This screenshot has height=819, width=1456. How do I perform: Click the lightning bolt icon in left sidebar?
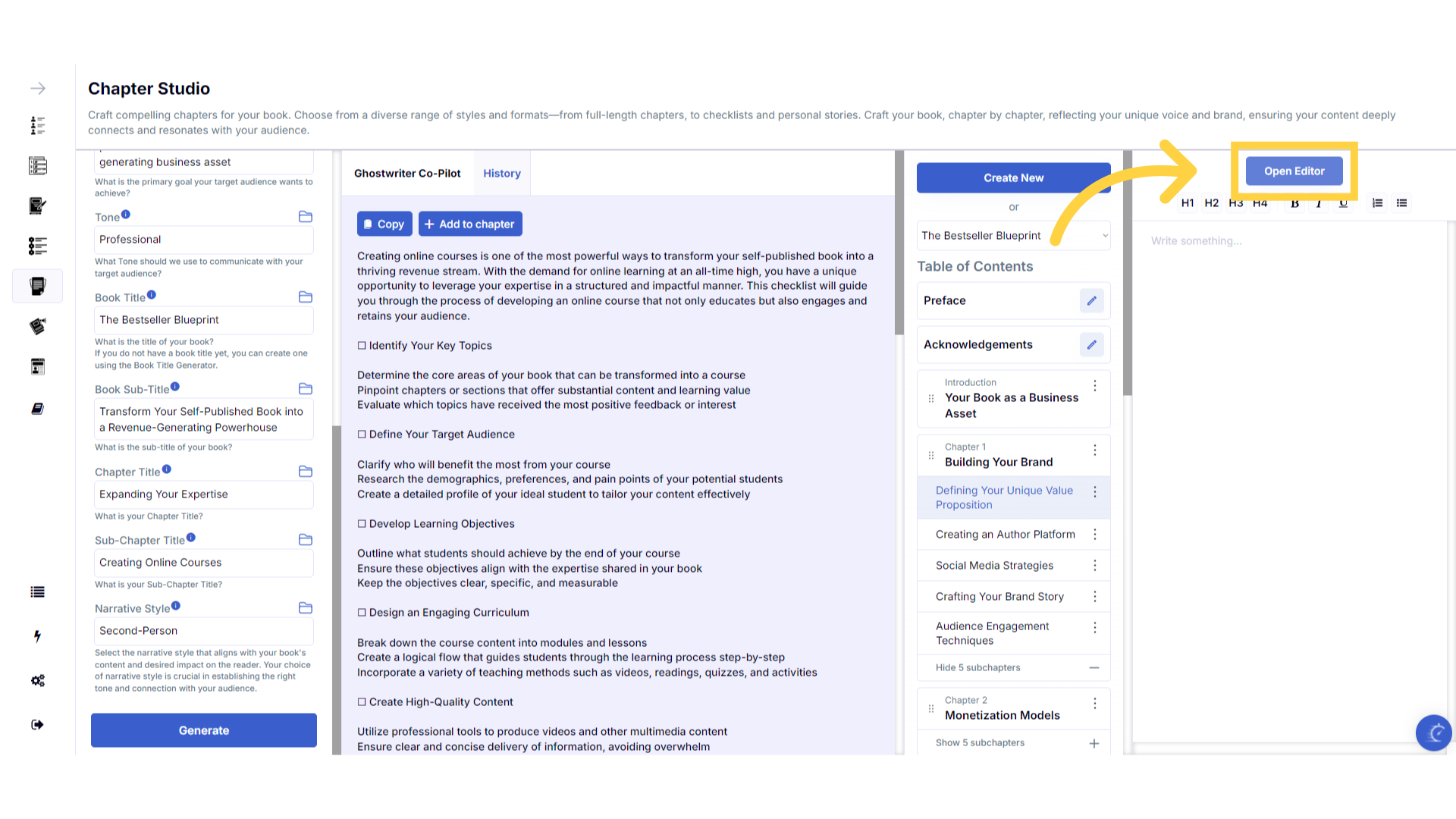pos(37,636)
